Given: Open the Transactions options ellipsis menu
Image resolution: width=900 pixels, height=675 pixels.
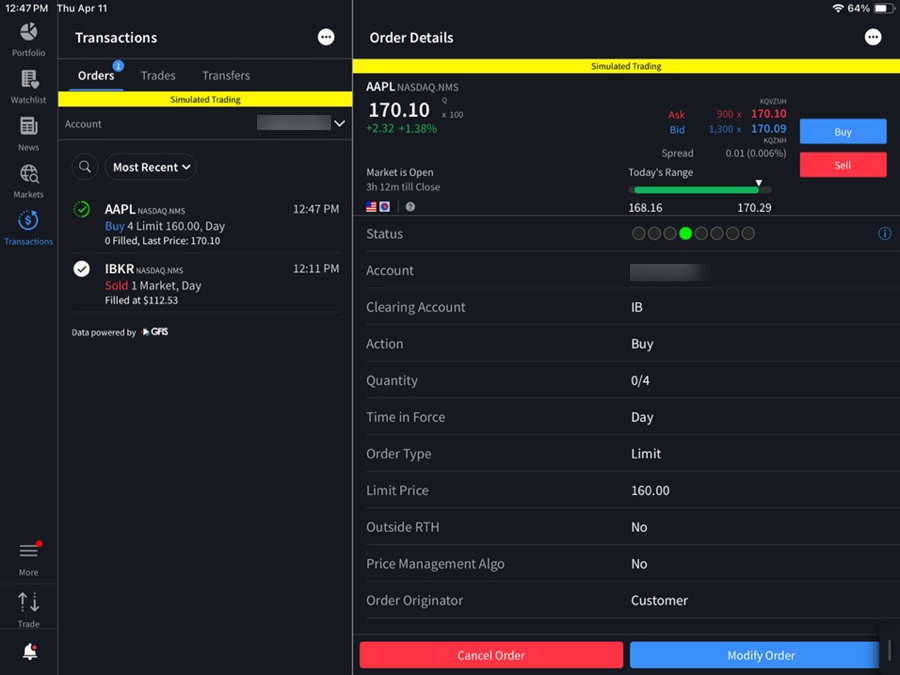Looking at the screenshot, I should (x=326, y=37).
